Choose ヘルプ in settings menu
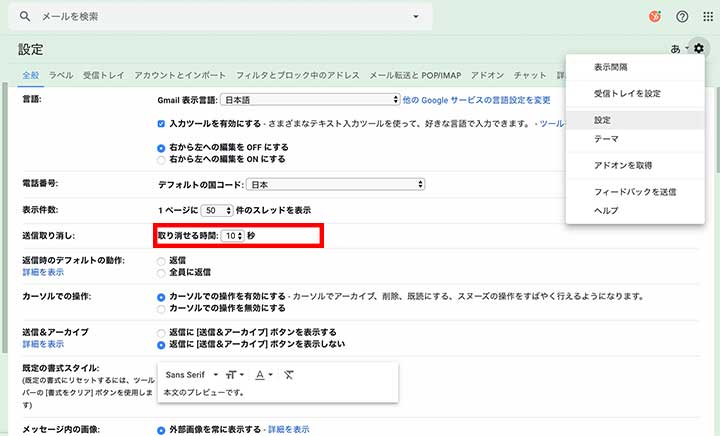Screen dimensions: 720x436 [x=636, y=211]
